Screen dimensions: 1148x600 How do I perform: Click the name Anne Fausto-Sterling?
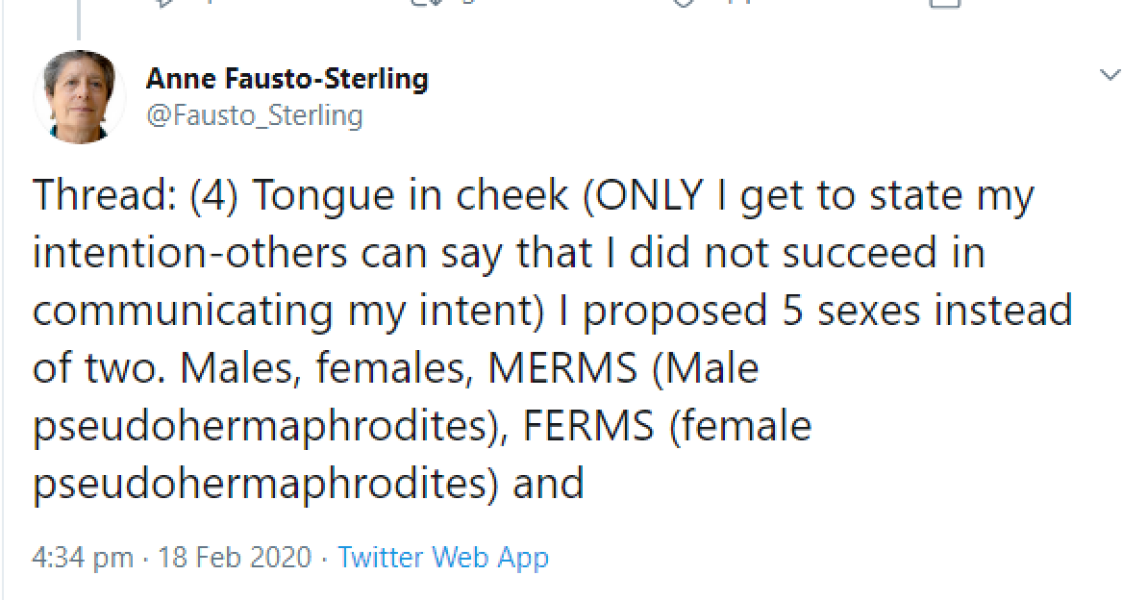288,78
